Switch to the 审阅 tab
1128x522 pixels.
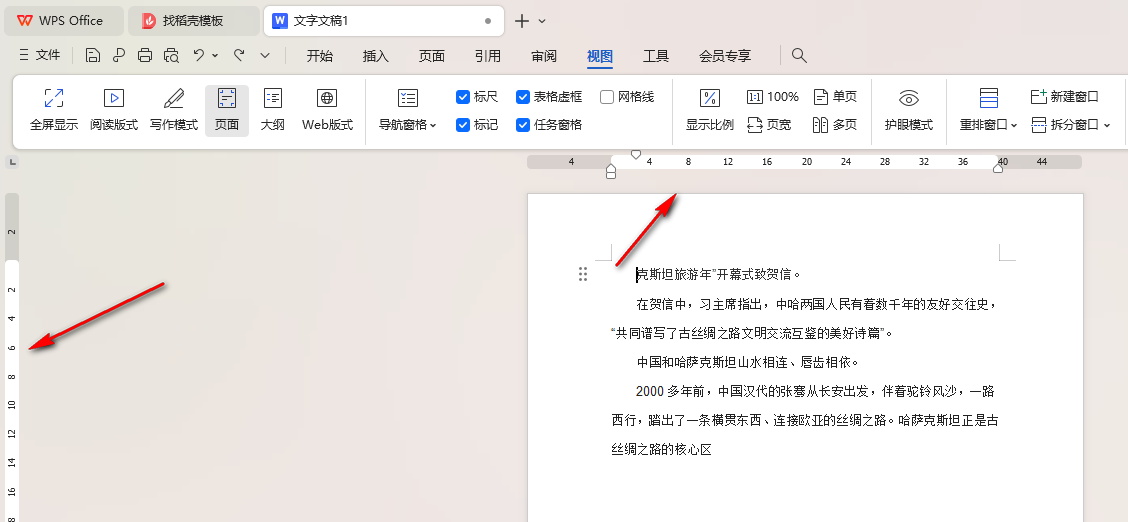click(544, 56)
